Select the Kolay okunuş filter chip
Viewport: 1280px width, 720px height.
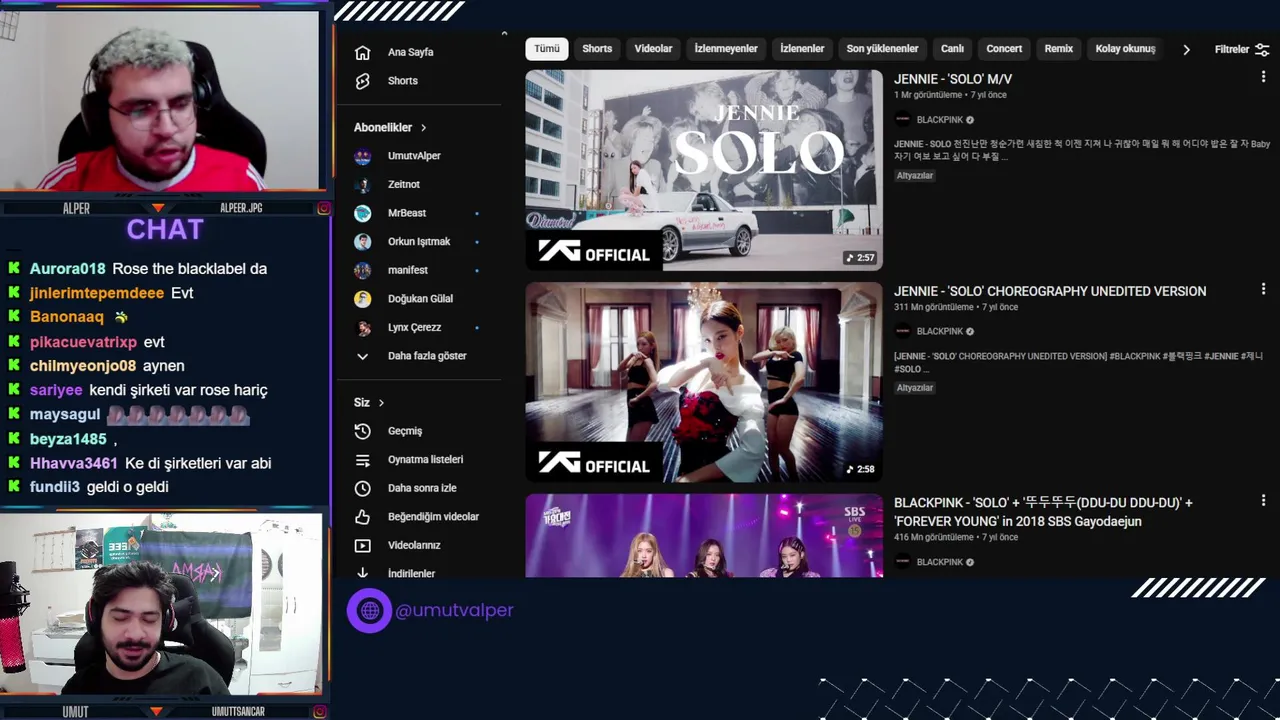pos(1125,49)
